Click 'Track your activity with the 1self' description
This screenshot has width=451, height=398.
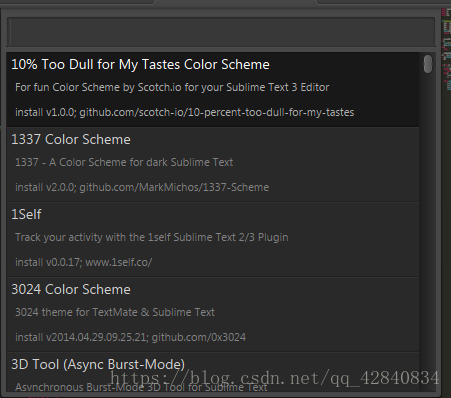coord(152,237)
